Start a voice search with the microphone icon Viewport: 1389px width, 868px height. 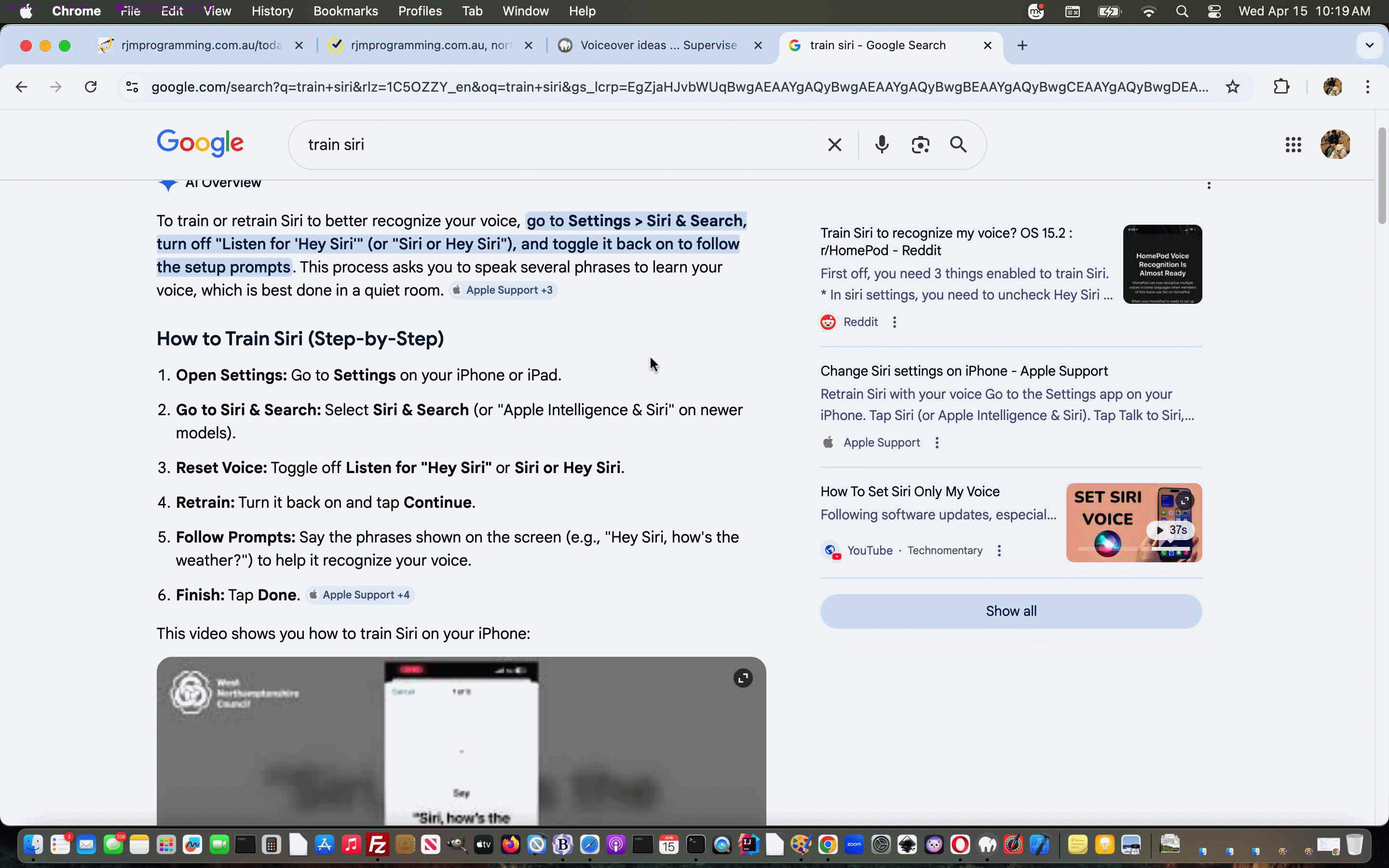(x=882, y=144)
